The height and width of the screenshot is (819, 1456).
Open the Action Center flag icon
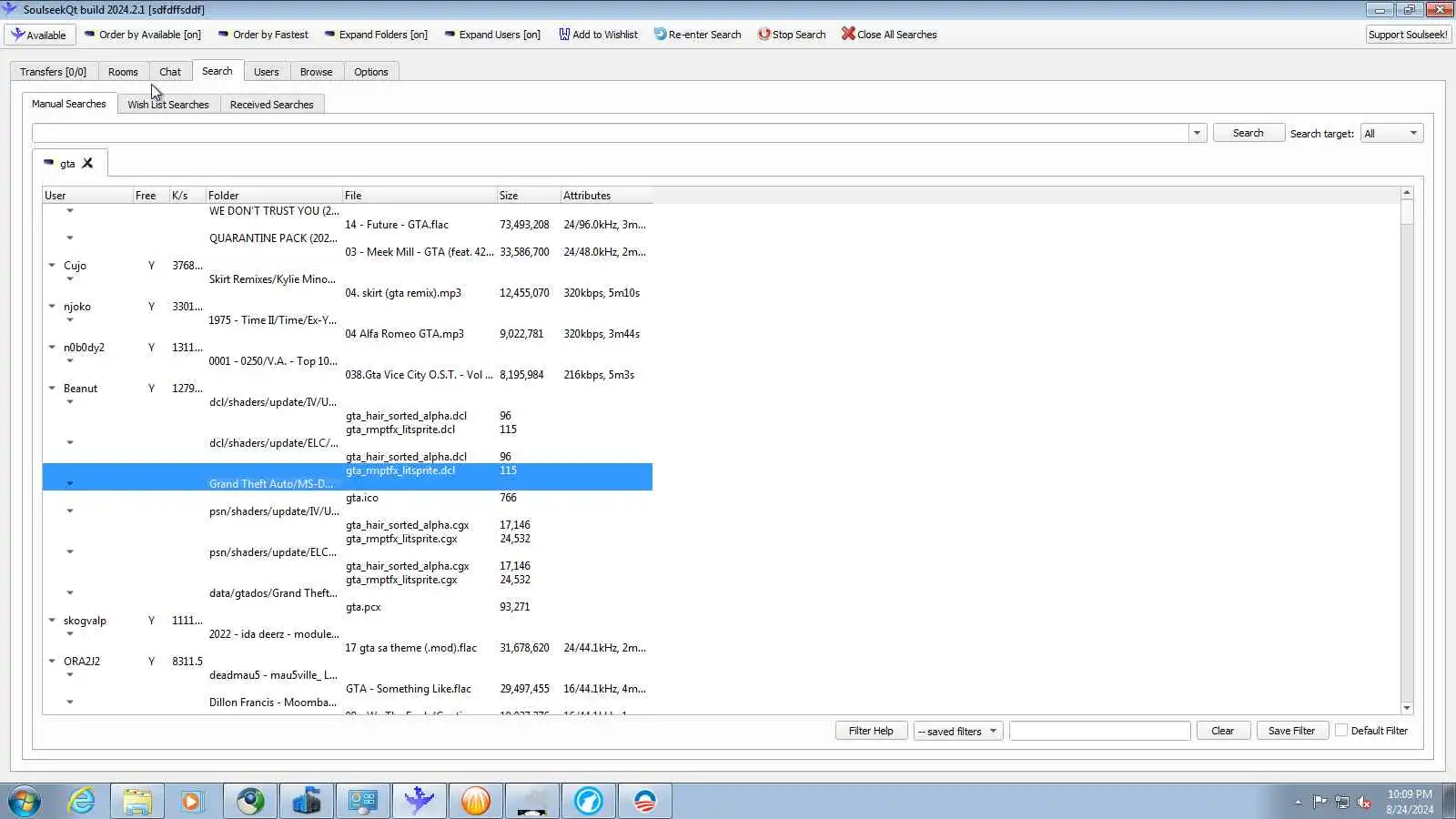click(x=1319, y=802)
